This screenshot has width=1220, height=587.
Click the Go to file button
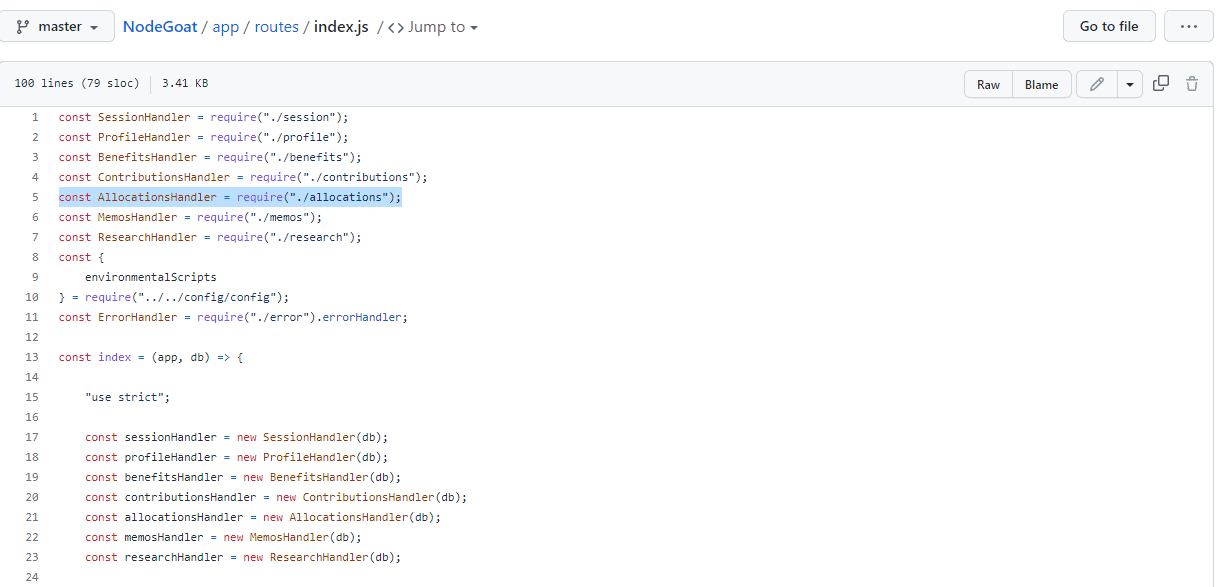pyautogui.click(x=1109, y=26)
